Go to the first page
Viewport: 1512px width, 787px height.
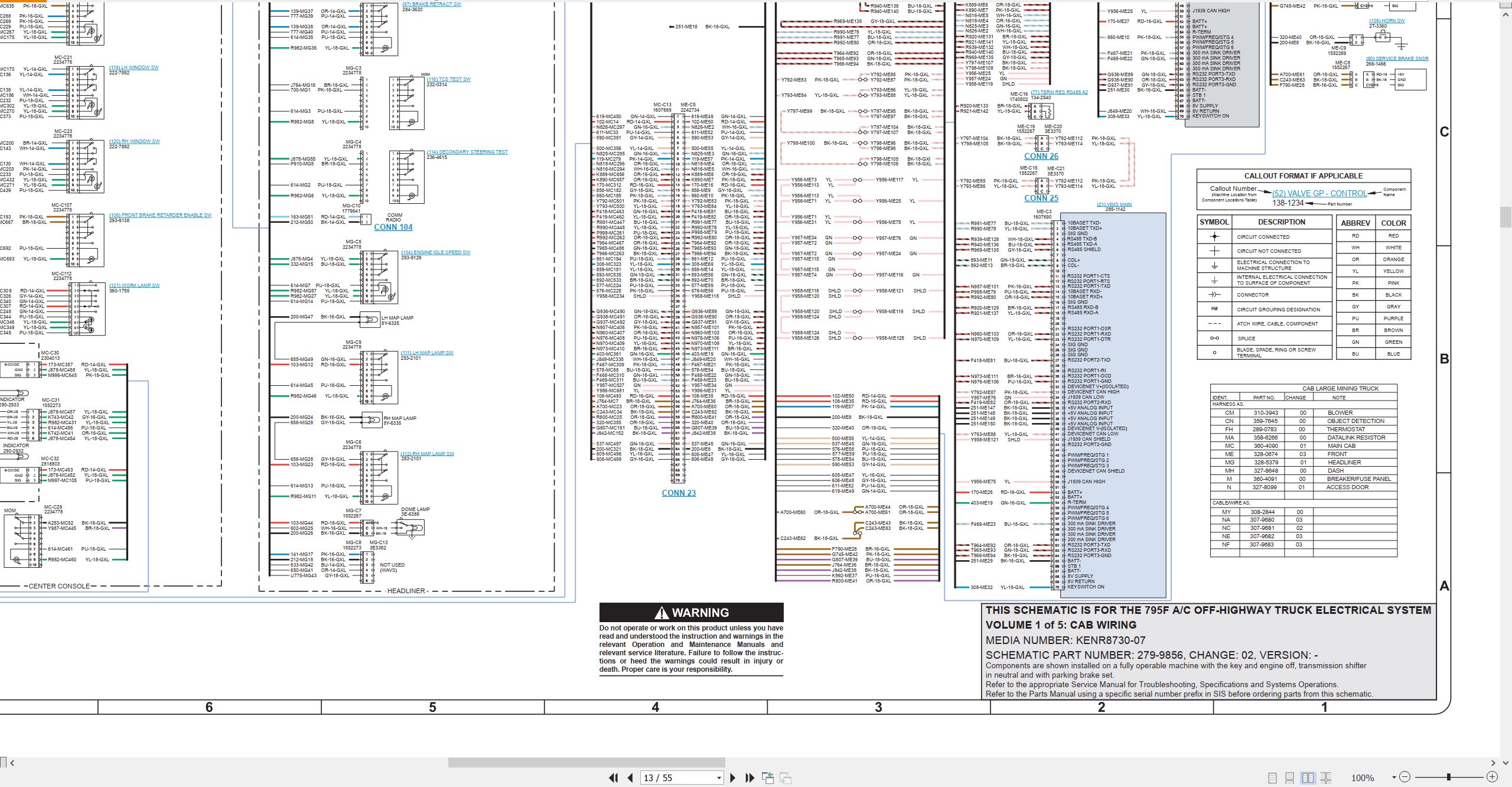[613, 778]
